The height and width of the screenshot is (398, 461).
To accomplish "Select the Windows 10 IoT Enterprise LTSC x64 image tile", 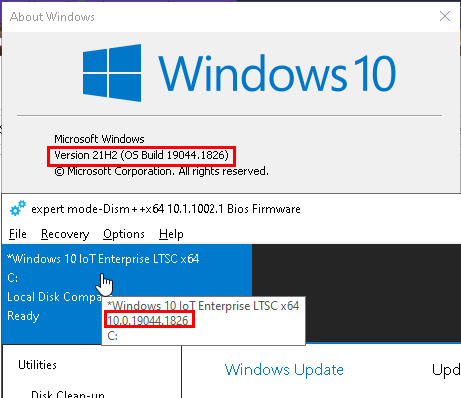I will coord(127,294).
